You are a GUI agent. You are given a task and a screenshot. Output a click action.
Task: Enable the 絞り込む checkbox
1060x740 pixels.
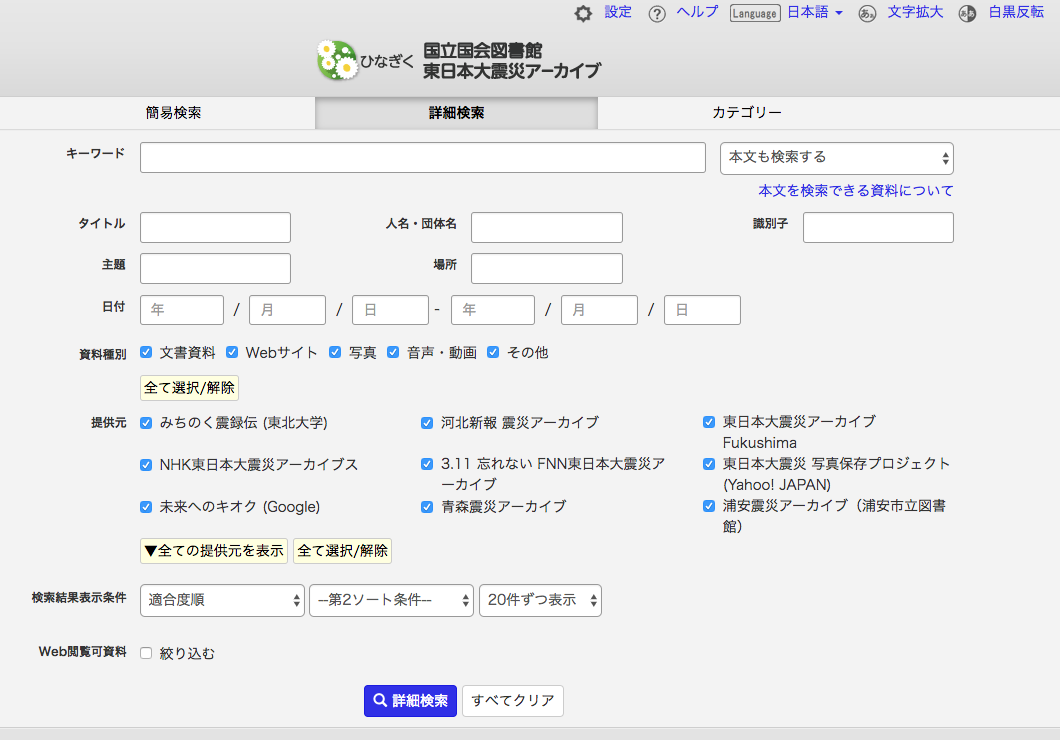coord(146,653)
